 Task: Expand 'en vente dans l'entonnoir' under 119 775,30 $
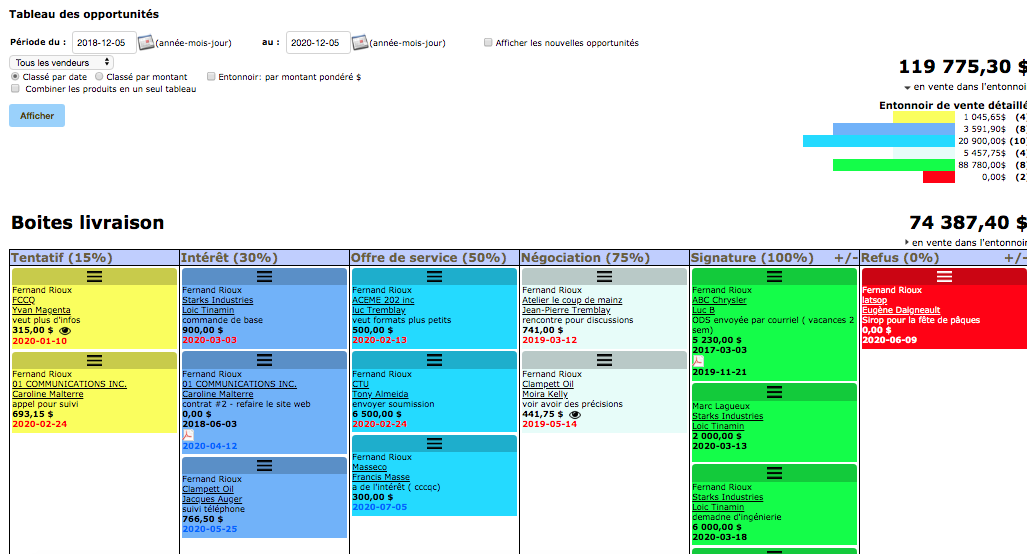point(907,88)
